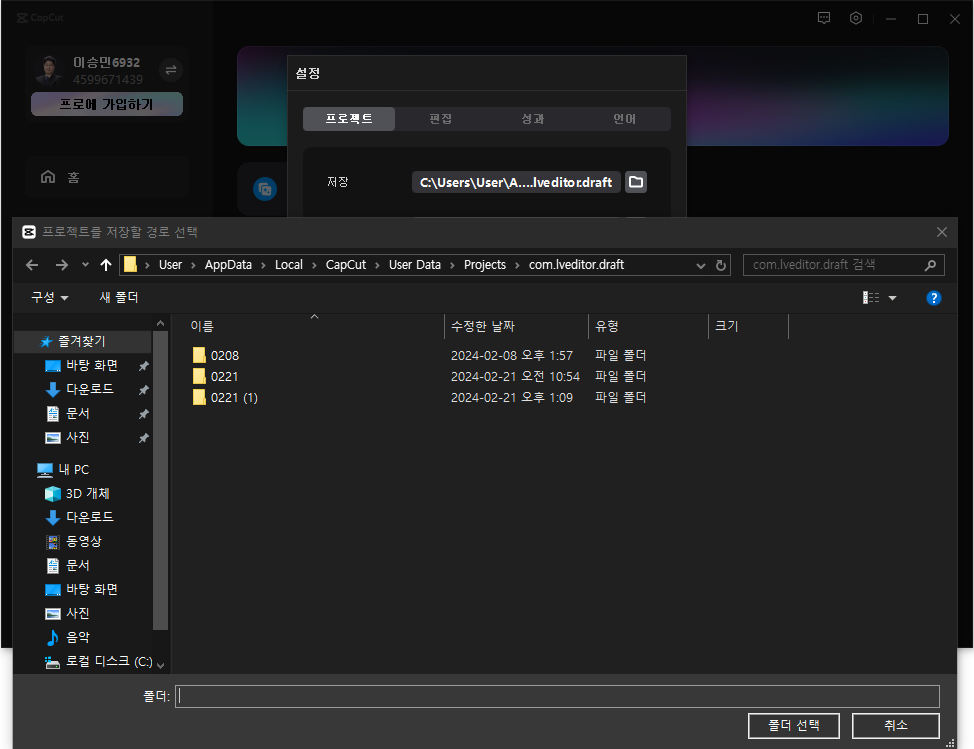Open pinned 바탕 화면 under 즐겨찾기
This screenshot has height=749, width=974.
(92, 365)
